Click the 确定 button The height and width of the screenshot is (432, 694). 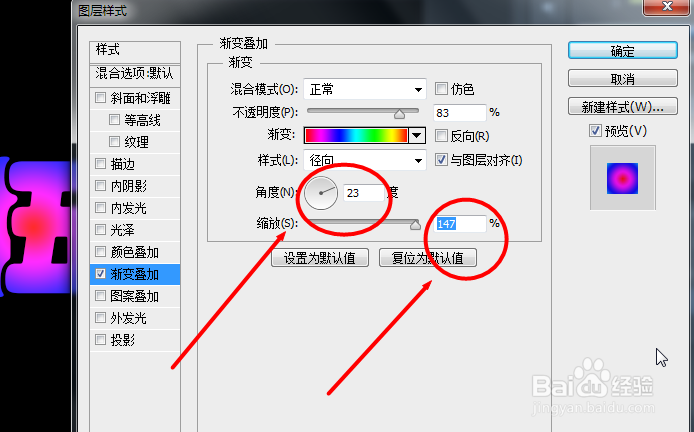click(x=623, y=50)
